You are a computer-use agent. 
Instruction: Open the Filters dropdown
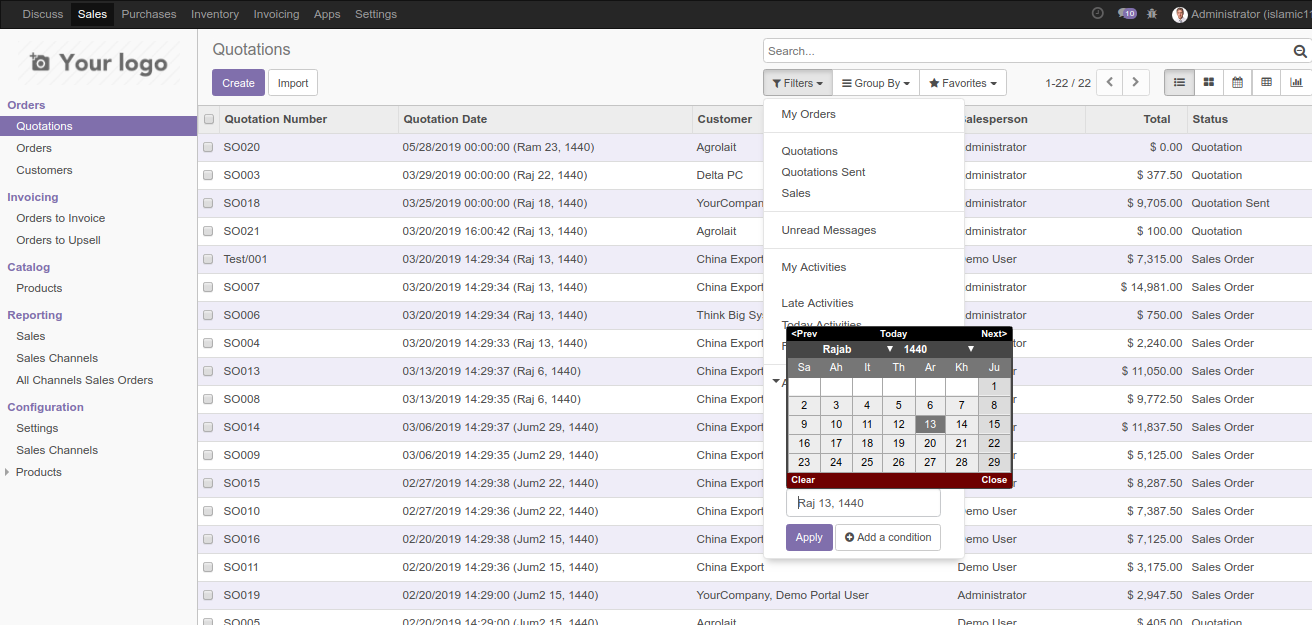pos(797,83)
